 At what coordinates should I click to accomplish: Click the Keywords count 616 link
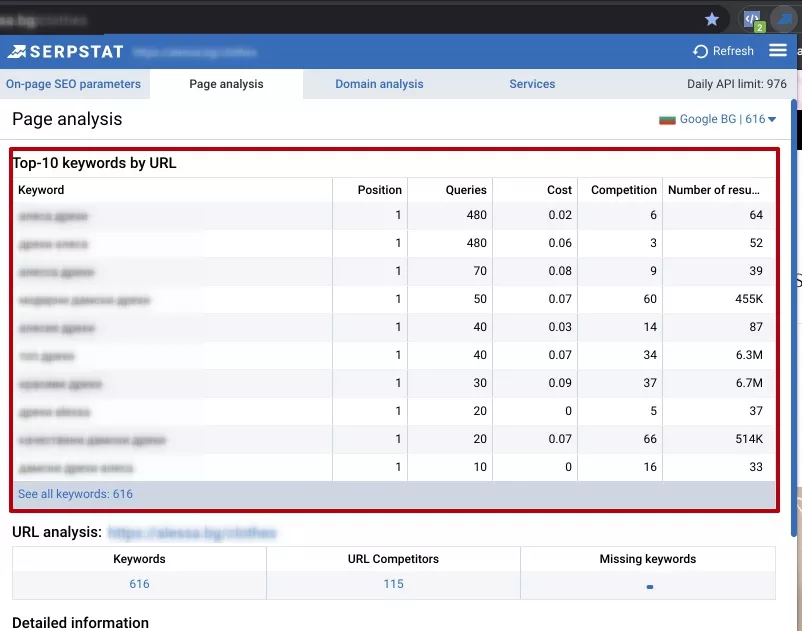[x=139, y=584]
